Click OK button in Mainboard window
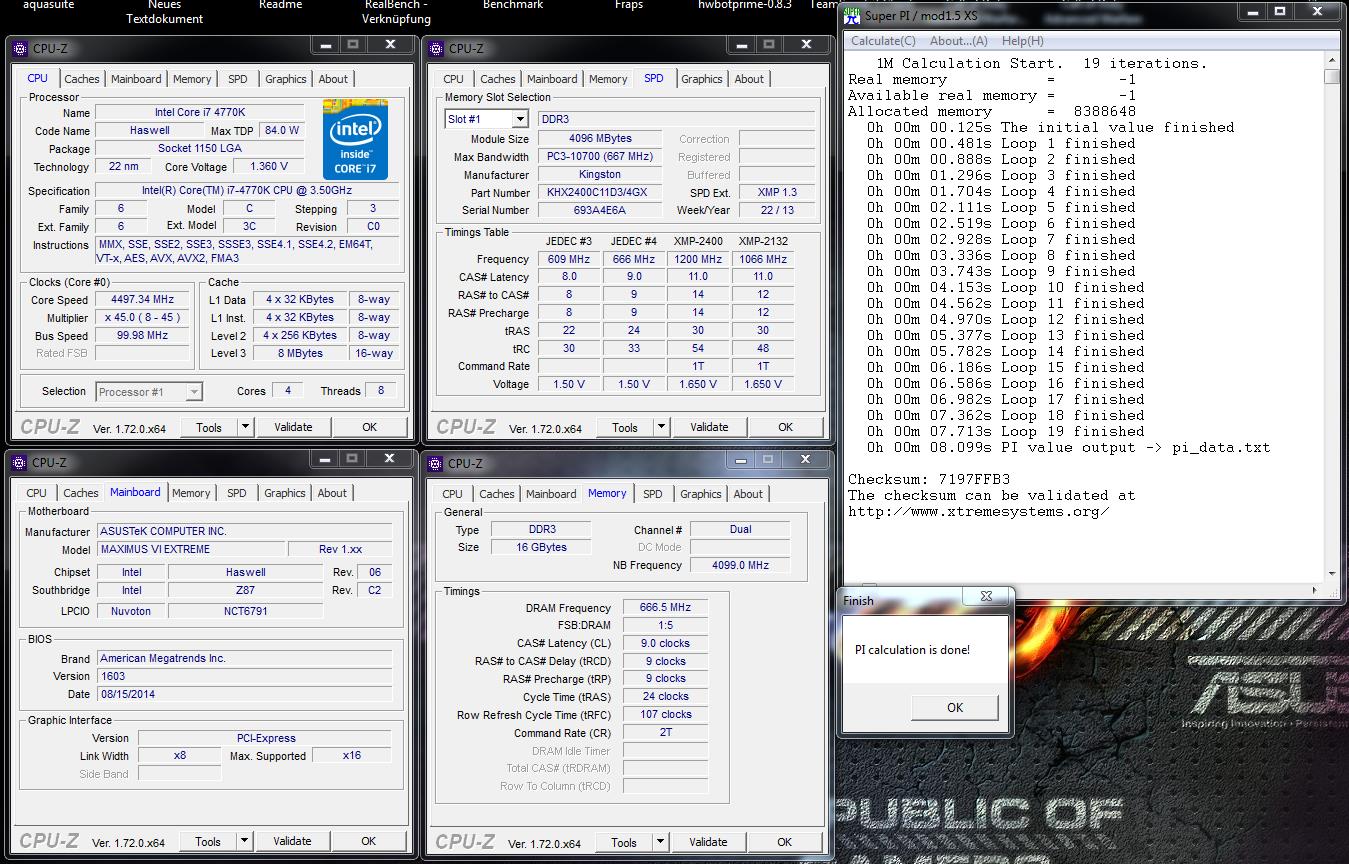1349x864 pixels. point(368,841)
